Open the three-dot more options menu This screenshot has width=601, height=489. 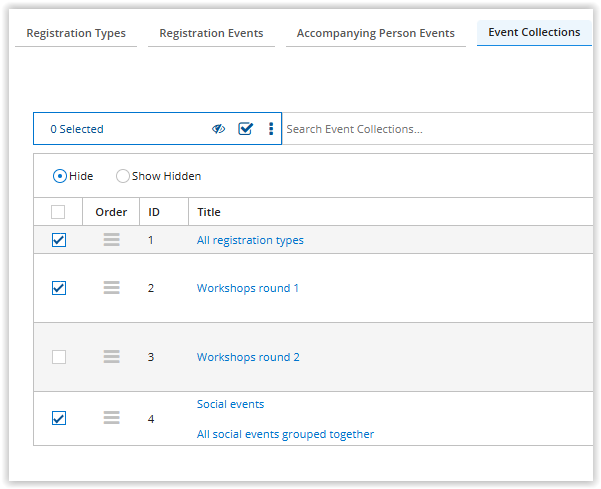click(x=271, y=129)
